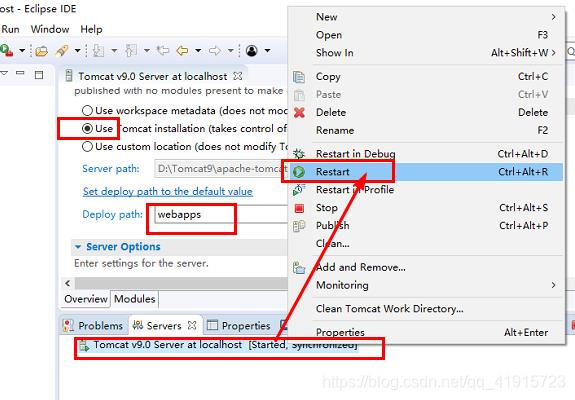Choose Publish from context menu
This screenshot has height=400, width=575.
pyautogui.click(x=427, y=225)
